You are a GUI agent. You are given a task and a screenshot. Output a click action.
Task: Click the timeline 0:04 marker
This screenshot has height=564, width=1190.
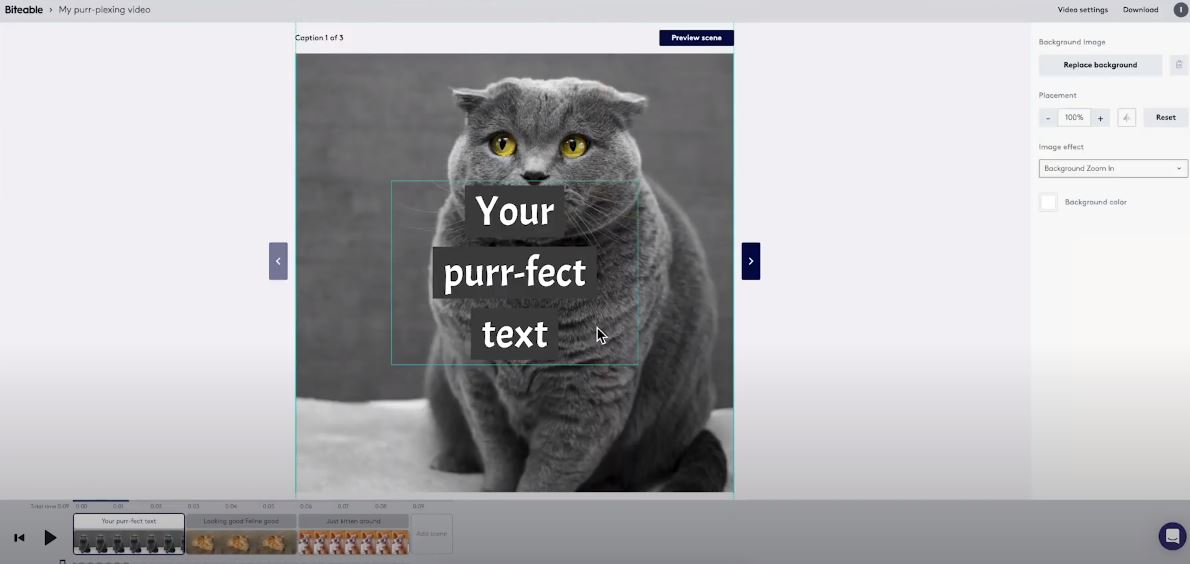pyautogui.click(x=231, y=506)
